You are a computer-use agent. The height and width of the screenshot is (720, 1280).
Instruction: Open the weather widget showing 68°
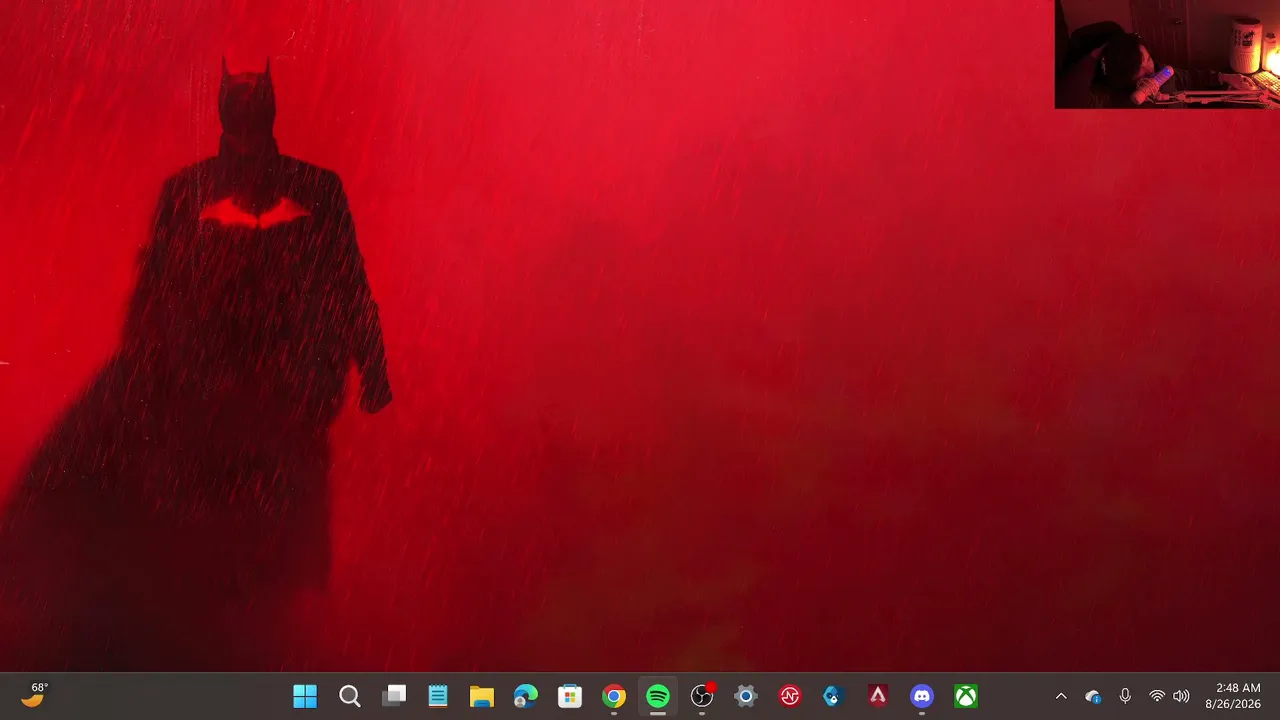pyautogui.click(x=34, y=695)
